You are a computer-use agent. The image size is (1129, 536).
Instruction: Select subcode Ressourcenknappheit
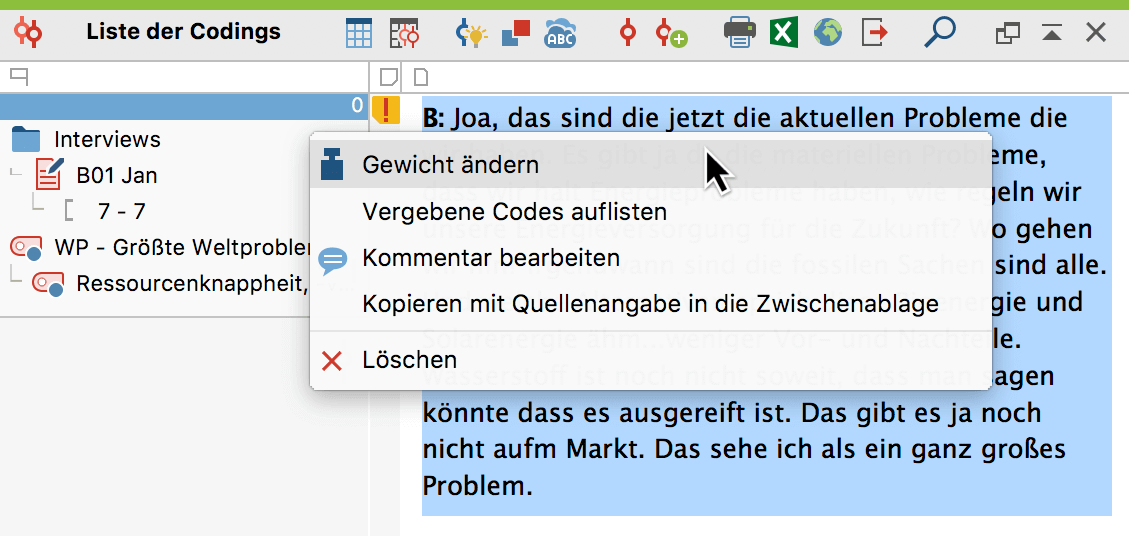(x=171, y=283)
